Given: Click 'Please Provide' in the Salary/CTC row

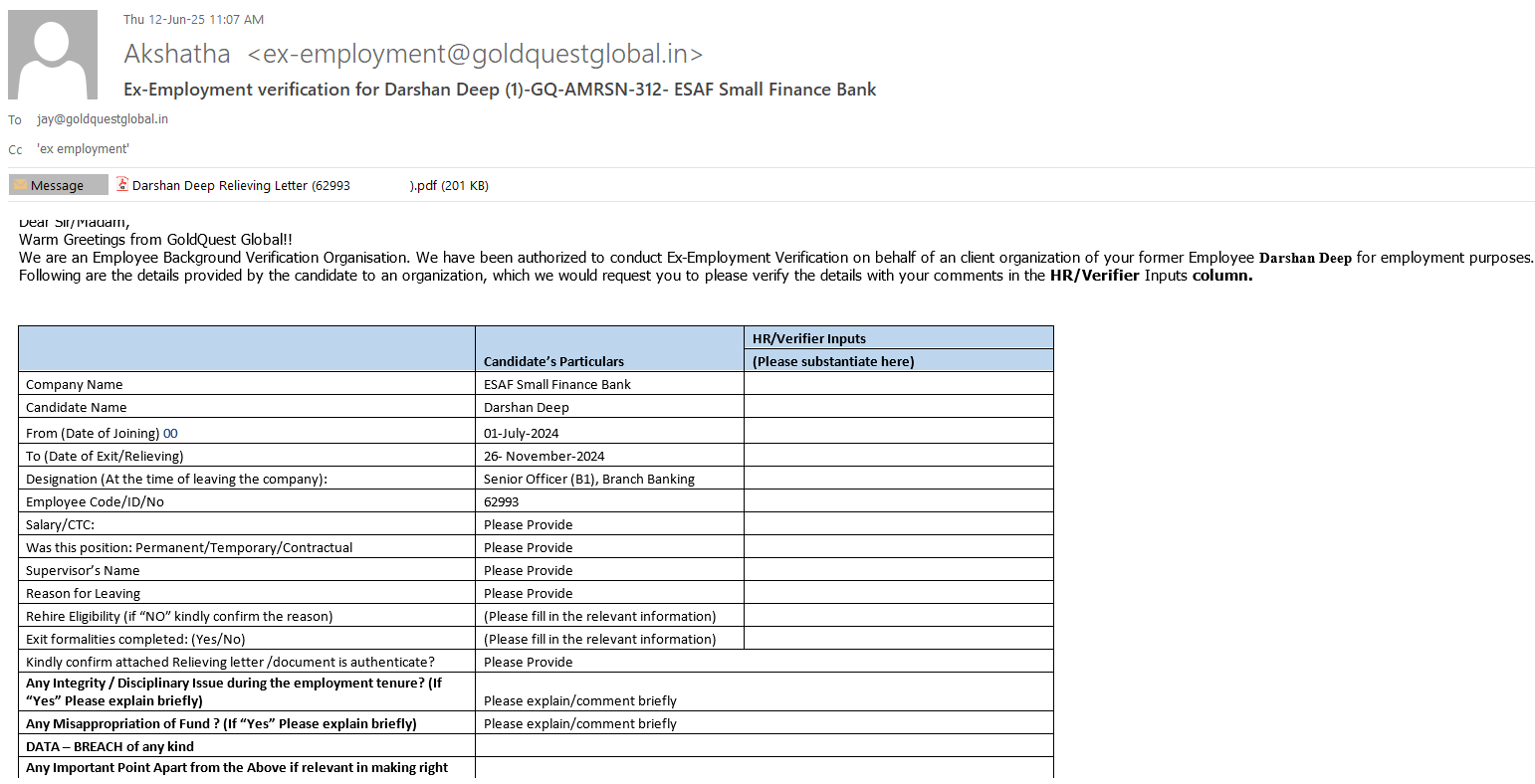Looking at the screenshot, I should 529,524.
